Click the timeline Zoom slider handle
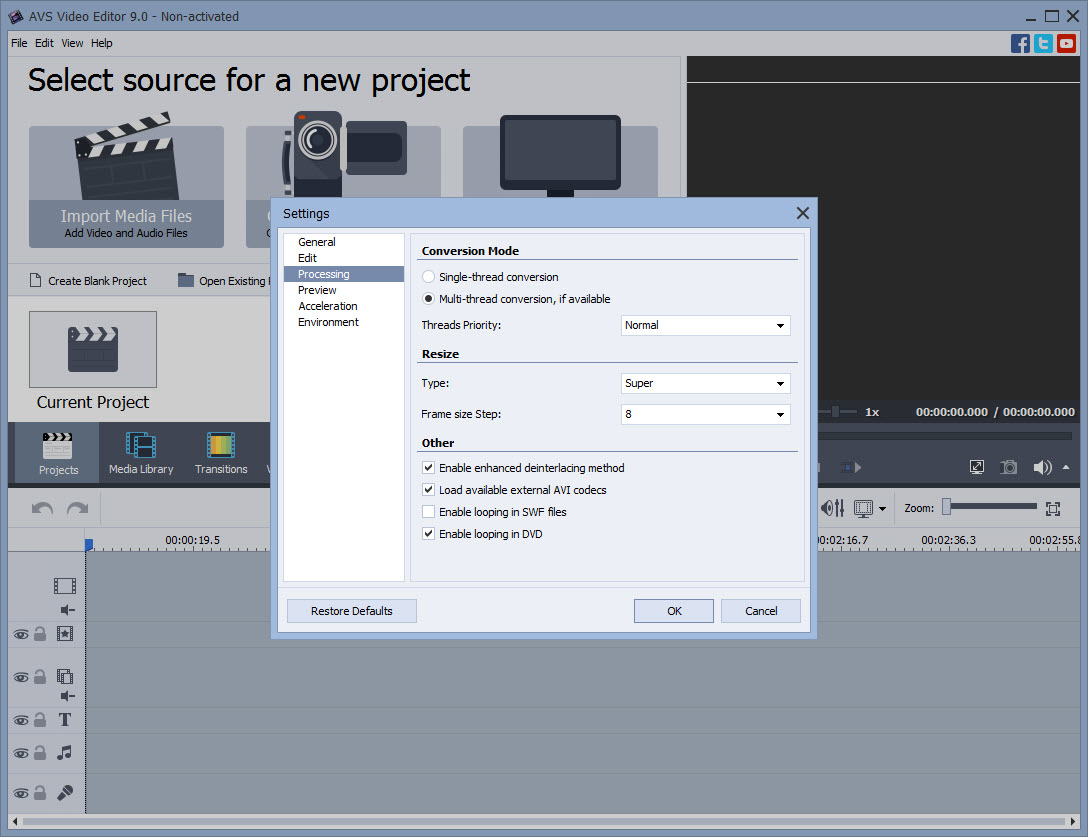The width and height of the screenshot is (1088, 837). pyautogui.click(x=946, y=507)
